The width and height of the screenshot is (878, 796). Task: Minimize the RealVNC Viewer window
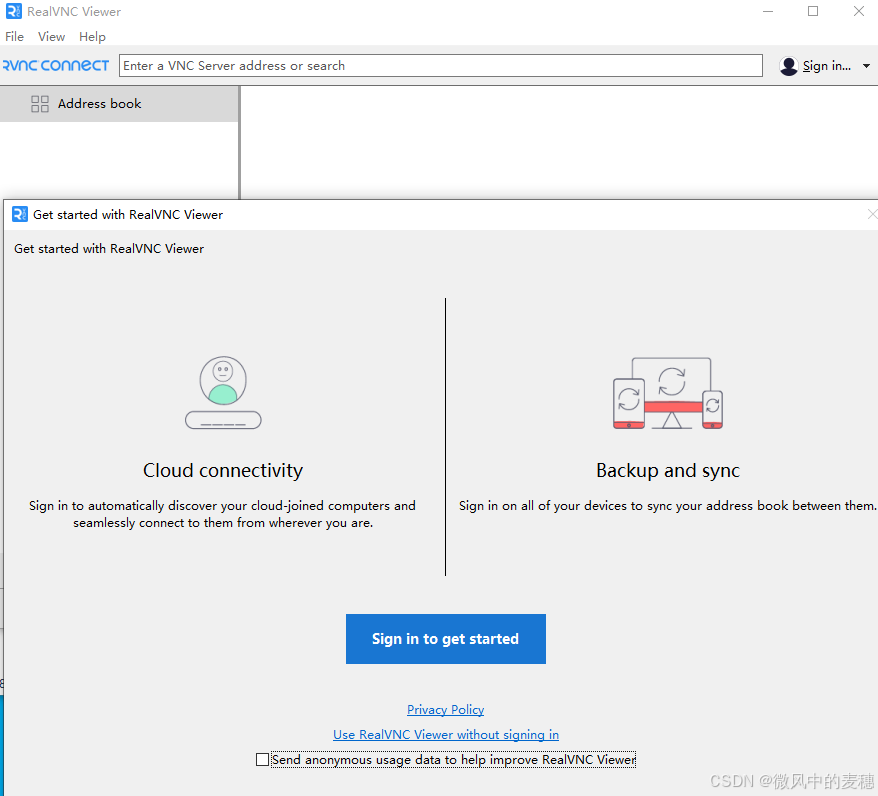point(768,11)
